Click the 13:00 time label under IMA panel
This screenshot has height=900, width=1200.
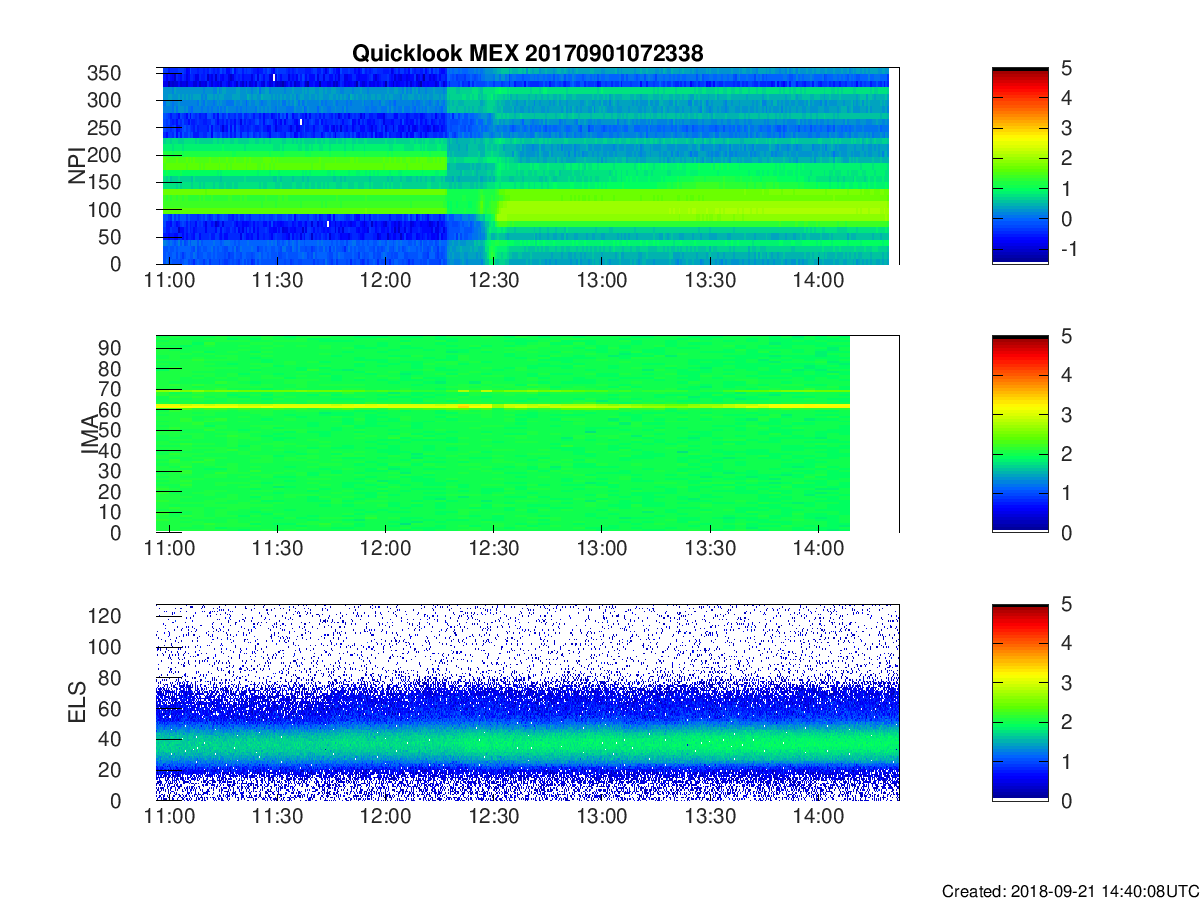[602, 549]
